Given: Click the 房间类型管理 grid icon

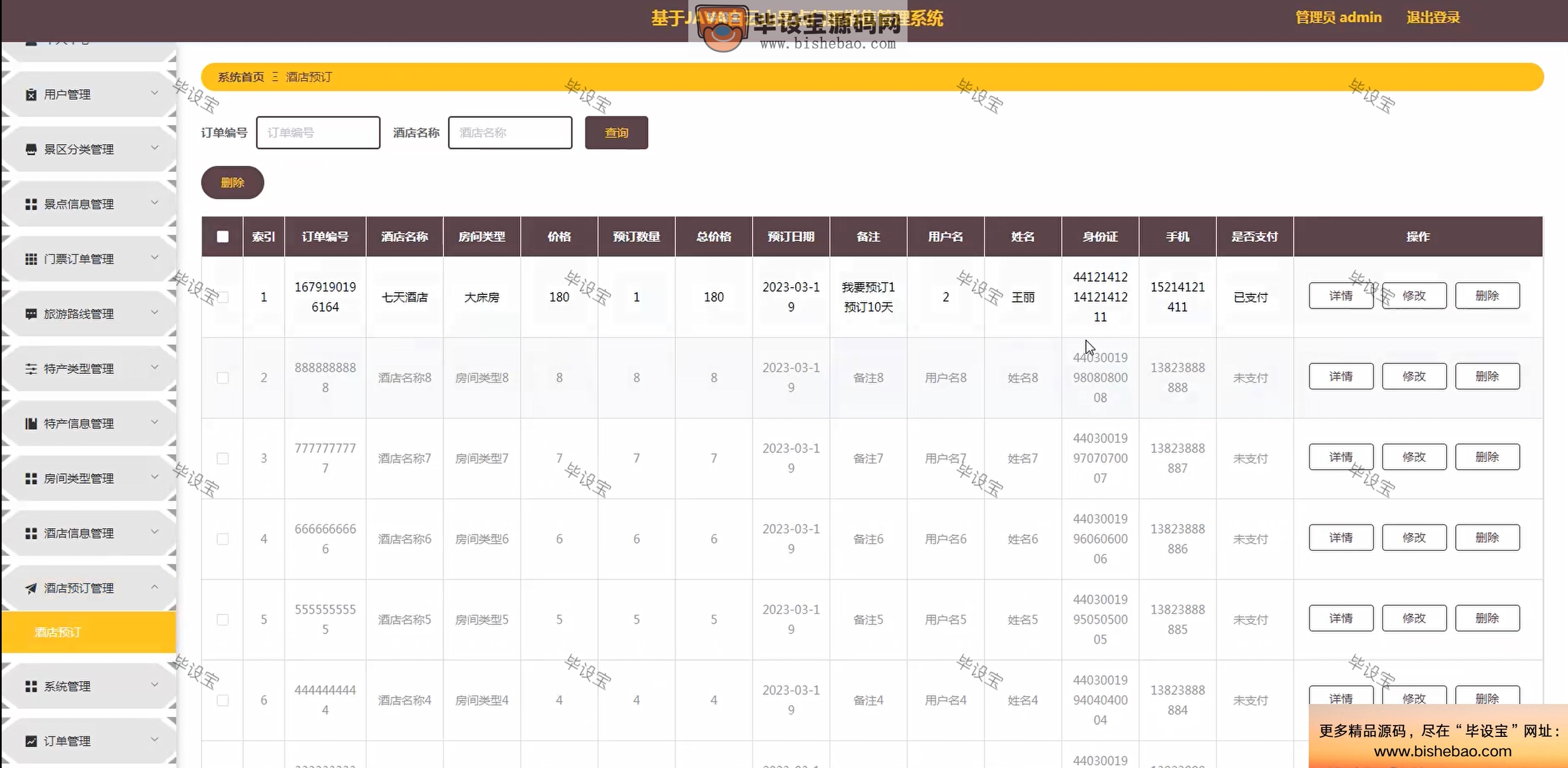Looking at the screenshot, I should pos(31,478).
